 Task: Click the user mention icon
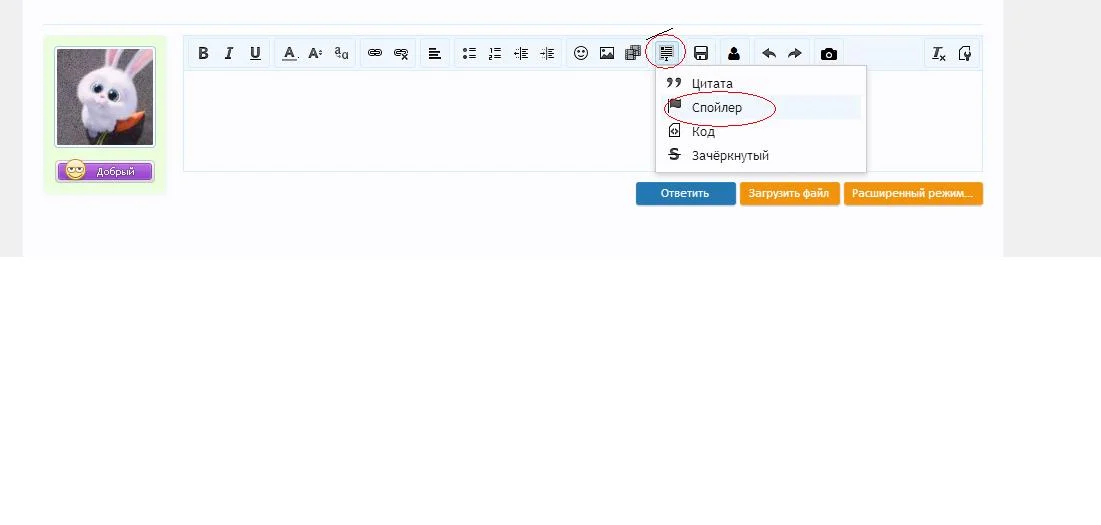tap(734, 53)
